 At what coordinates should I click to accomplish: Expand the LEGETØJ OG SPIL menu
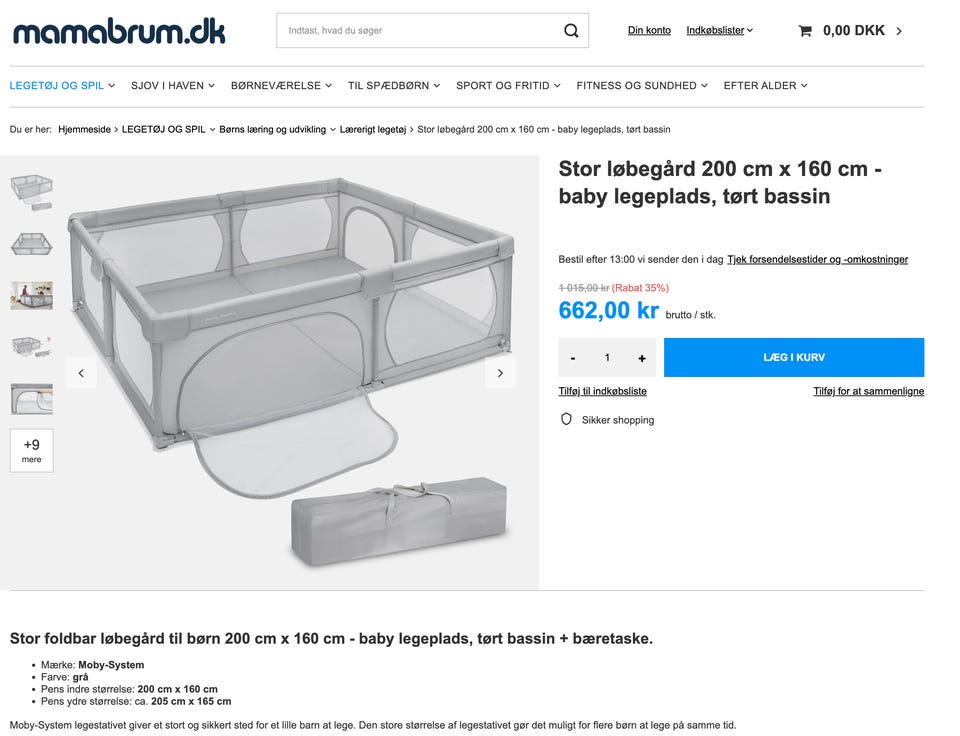pos(62,86)
